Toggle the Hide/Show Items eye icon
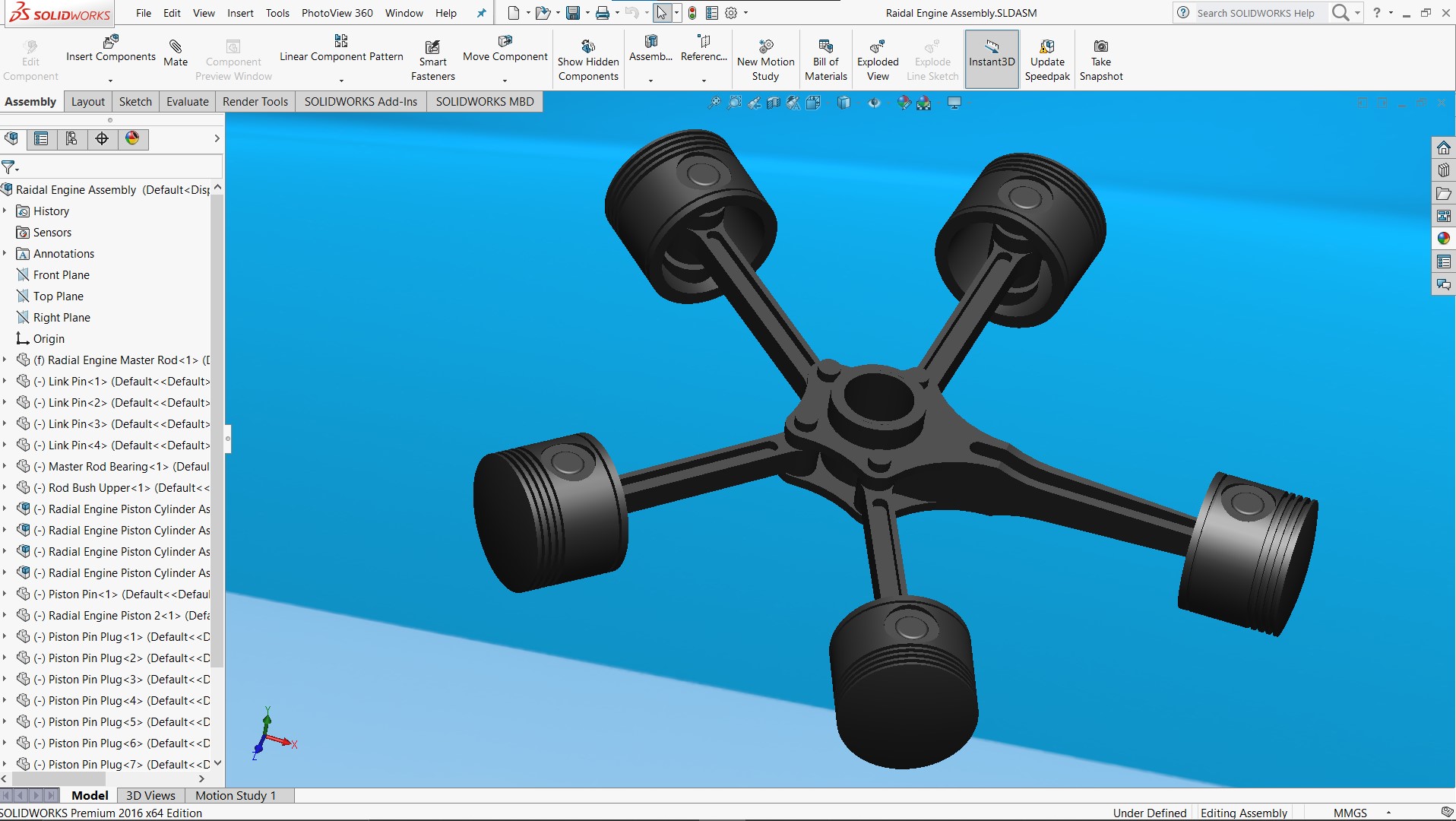 click(x=874, y=103)
